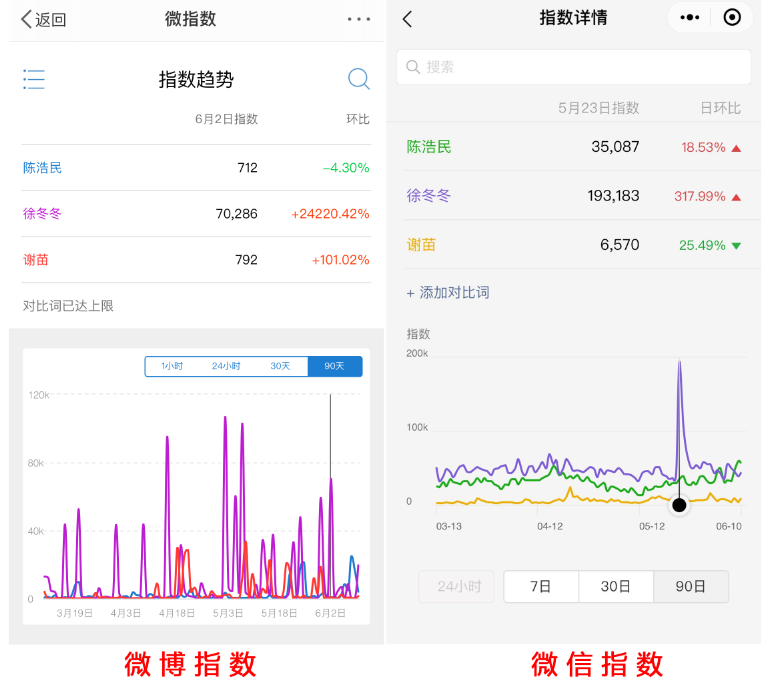Switch Weibo chart to 30天

[280, 366]
